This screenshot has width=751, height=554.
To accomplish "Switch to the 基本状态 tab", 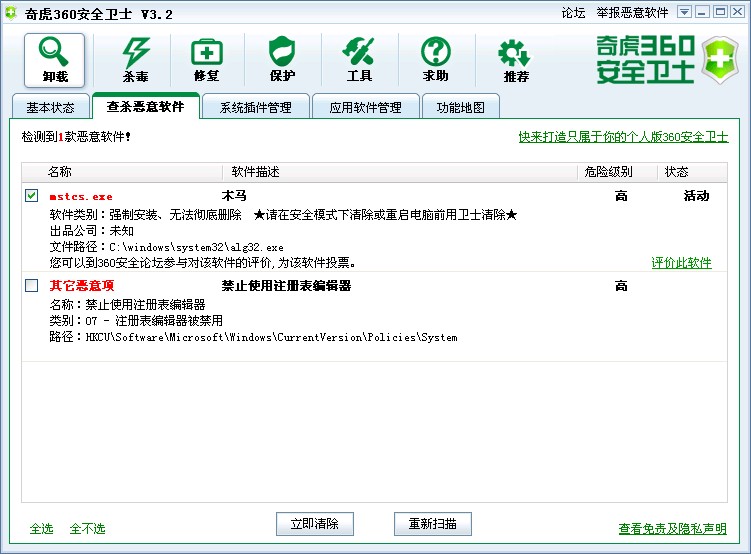I will pos(50,107).
